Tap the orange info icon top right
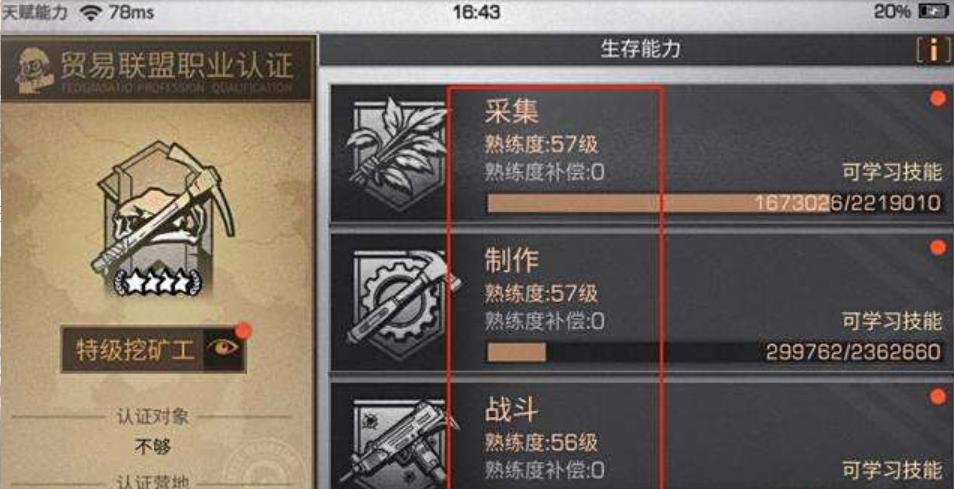The image size is (954, 489). [x=933, y=52]
